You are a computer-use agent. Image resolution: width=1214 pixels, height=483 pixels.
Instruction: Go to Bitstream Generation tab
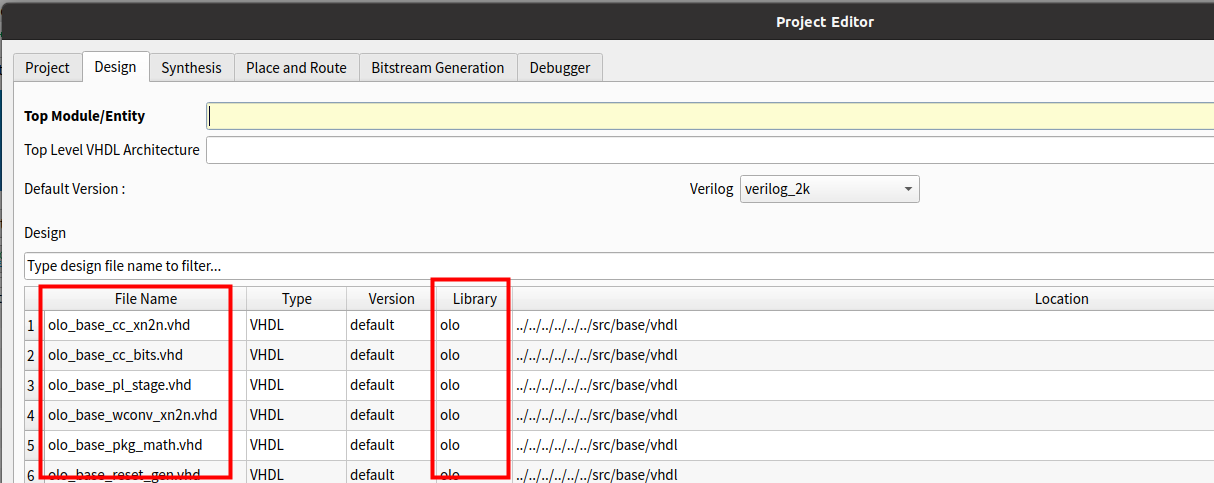click(x=438, y=68)
